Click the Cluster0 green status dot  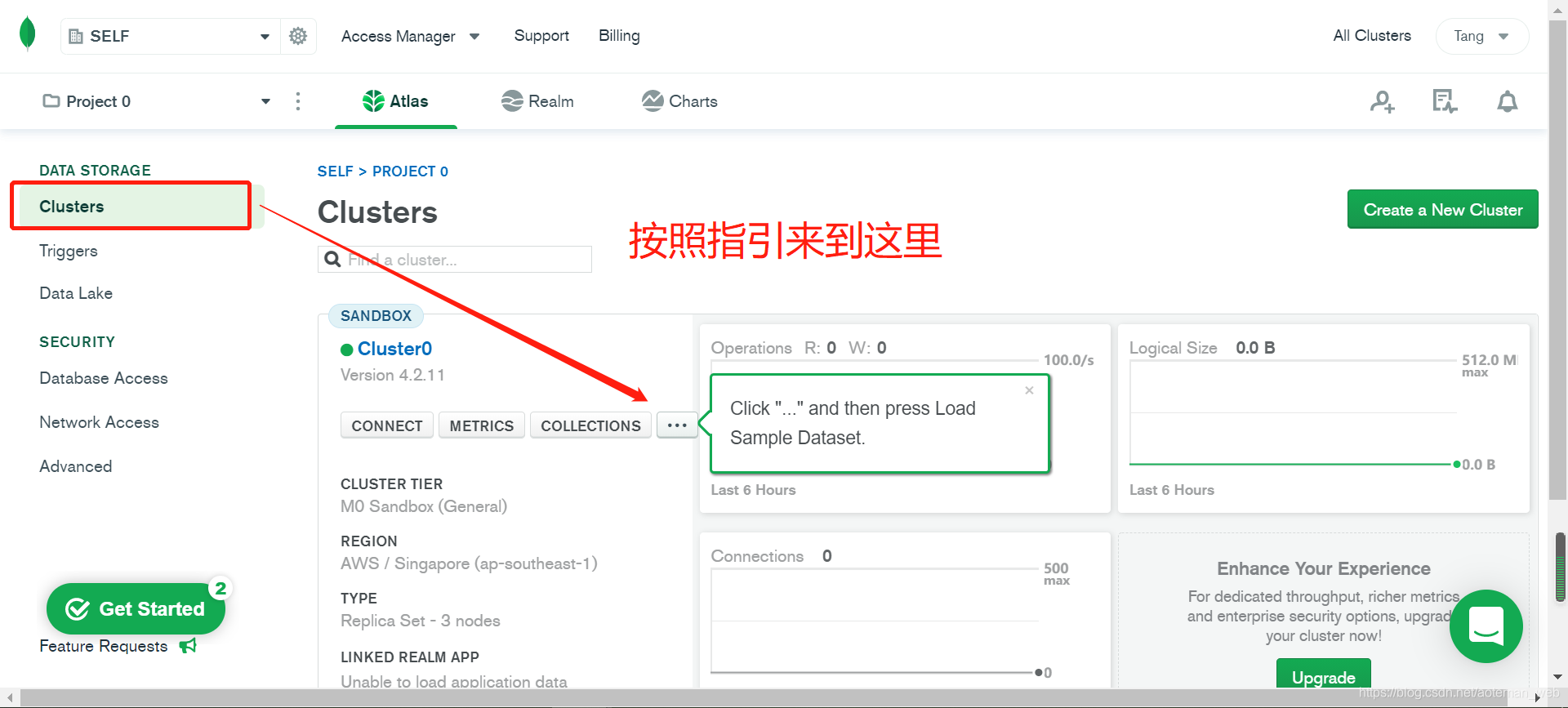click(x=347, y=350)
